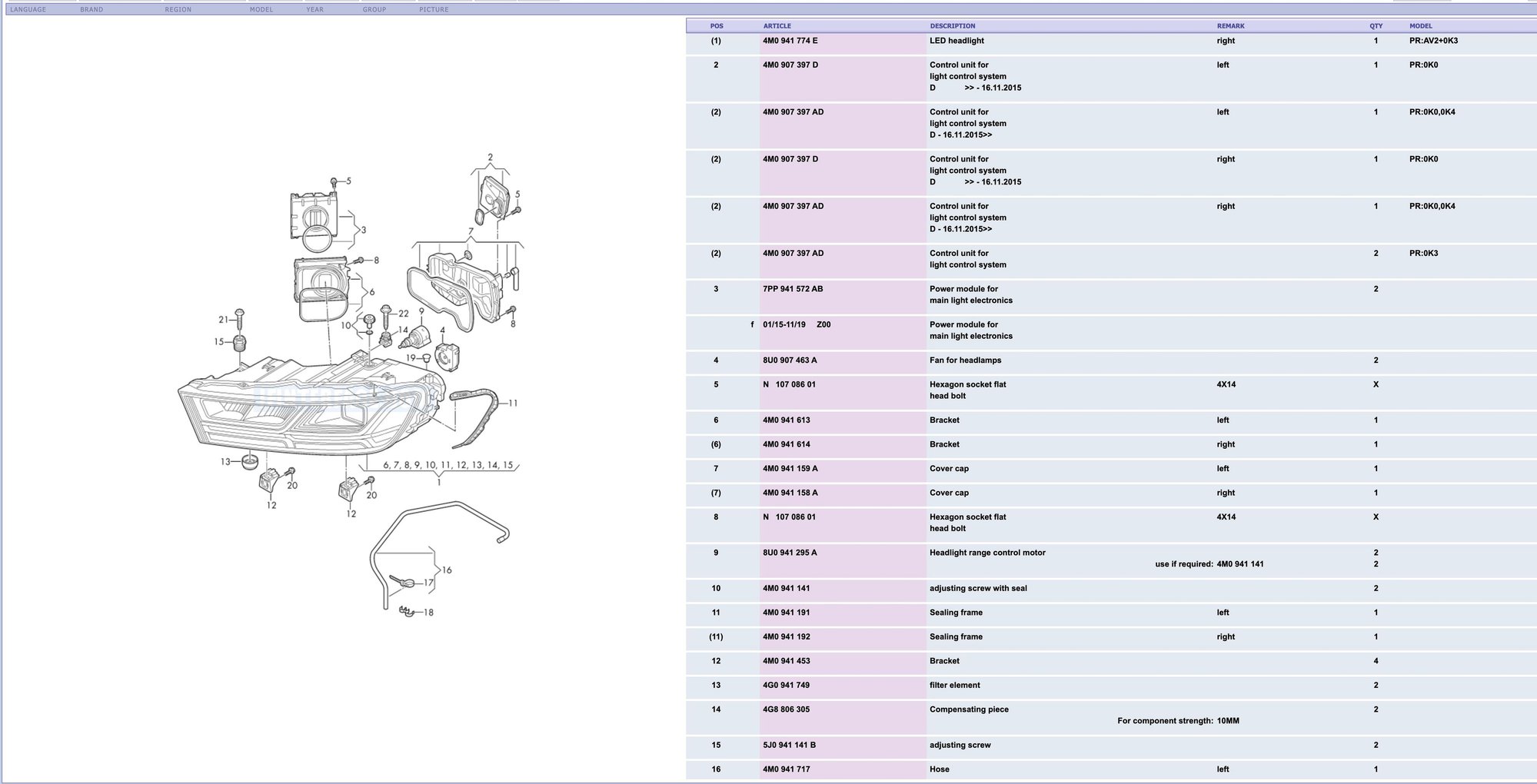Click the headlamp fan drawing labeled 4
This screenshot has height=784, width=1537.
[x=447, y=356]
